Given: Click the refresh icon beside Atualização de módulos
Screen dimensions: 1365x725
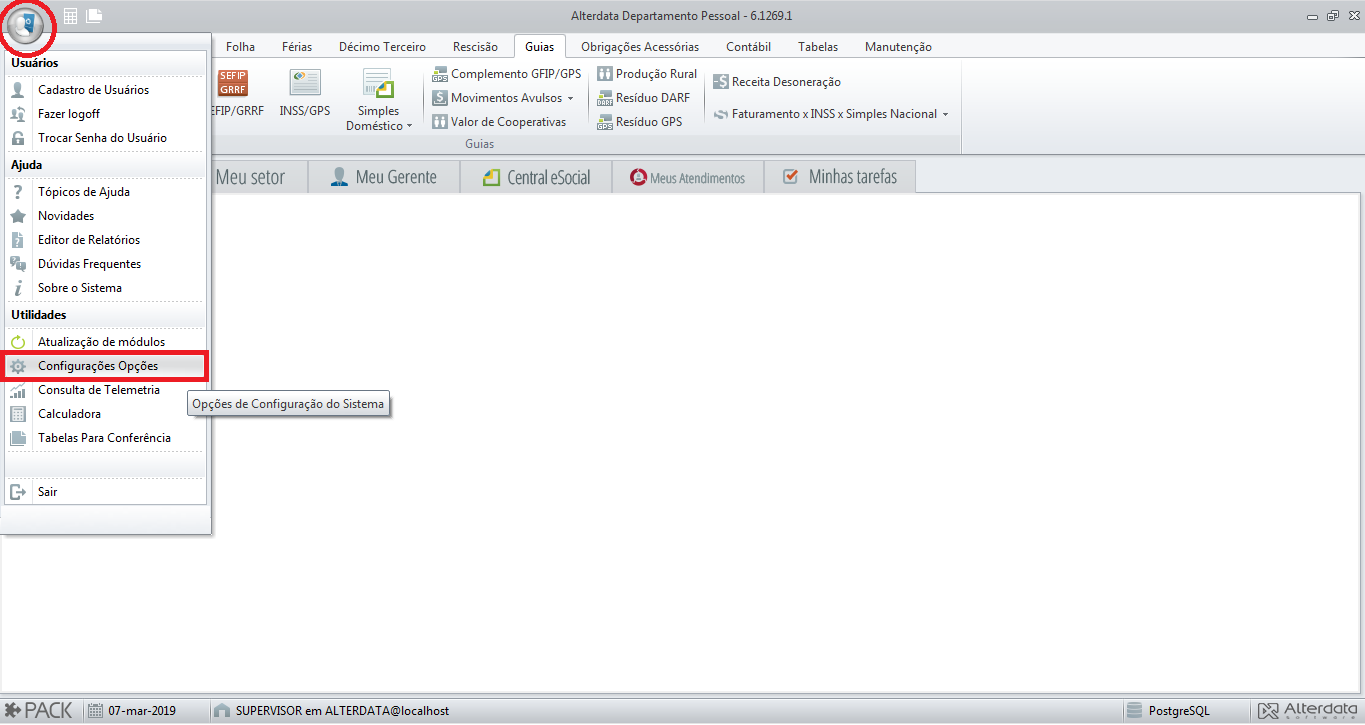Looking at the screenshot, I should pyautogui.click(x=18, y=342).
